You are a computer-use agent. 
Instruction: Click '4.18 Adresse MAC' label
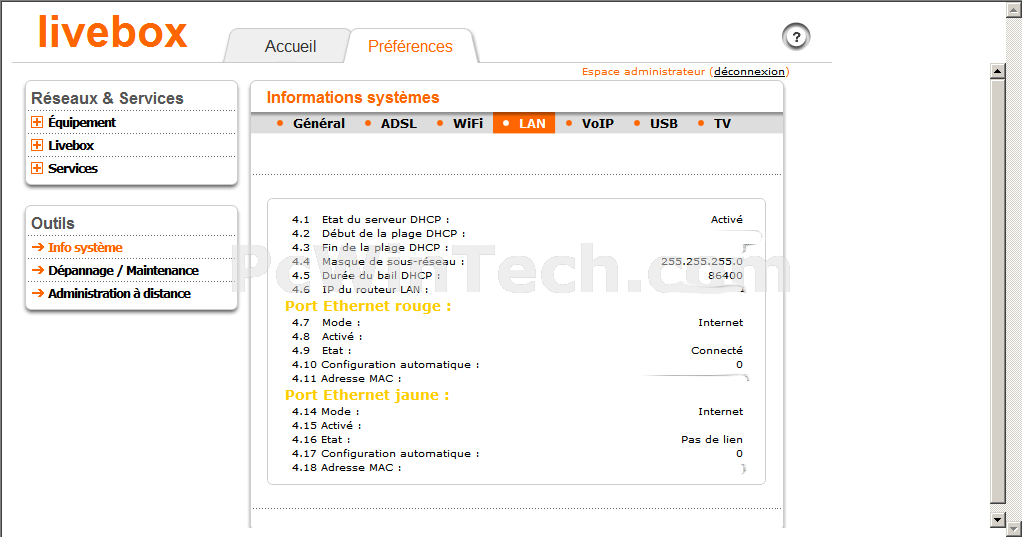tap(347, 468)
